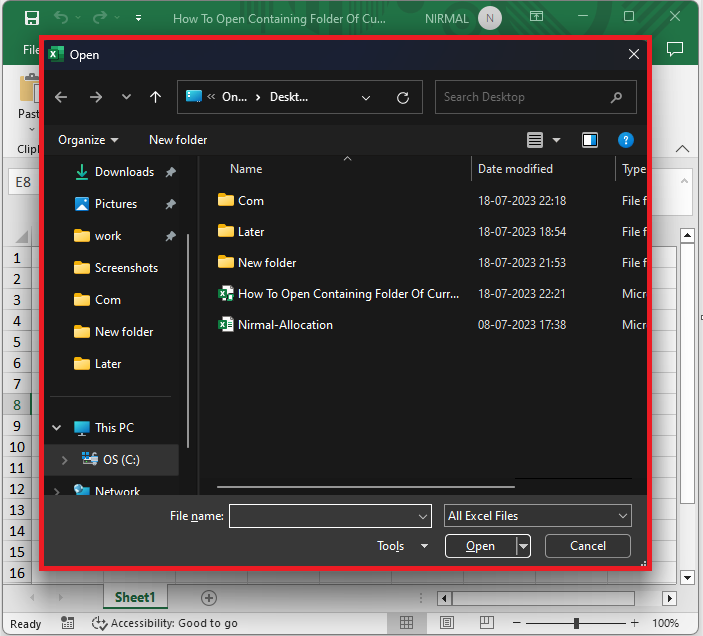703x636 pixels.
Task: Click the Search Desktop field
Action: coord(536,97)
